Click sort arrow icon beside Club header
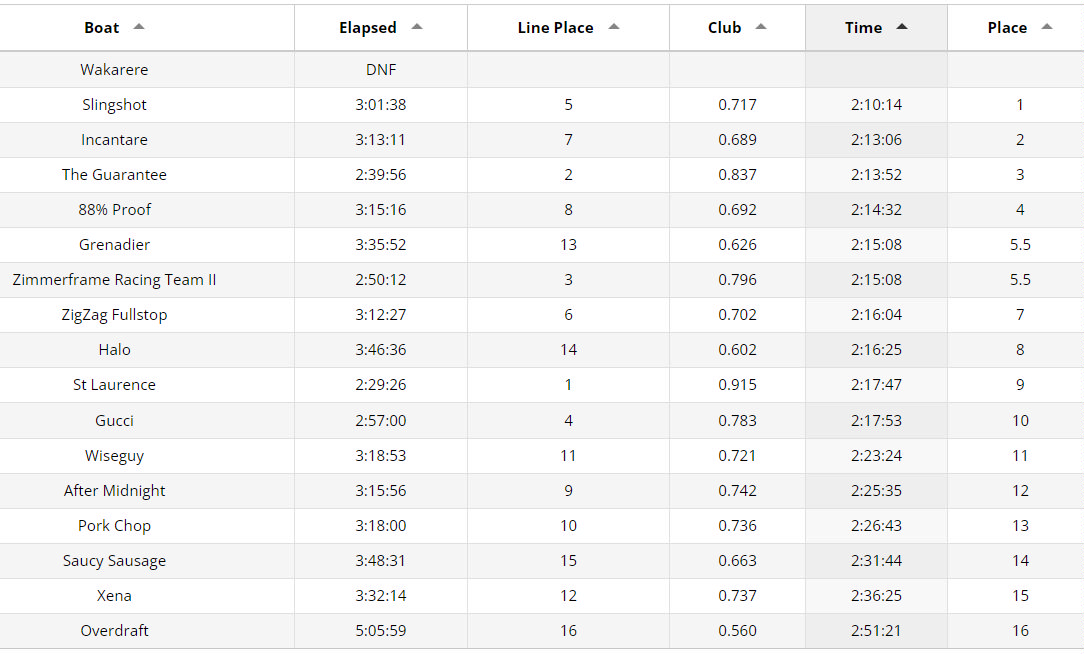Viewport: 1084px width, 654px height. pyautogui.click(x=761, y=27)
